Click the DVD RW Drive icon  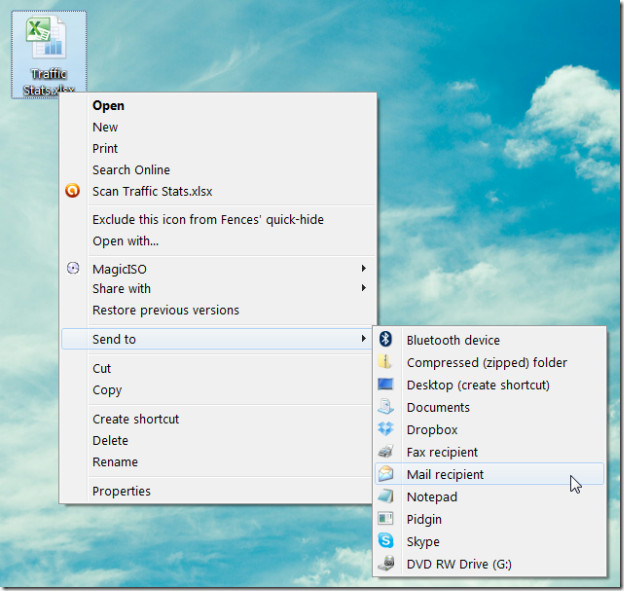385,563
